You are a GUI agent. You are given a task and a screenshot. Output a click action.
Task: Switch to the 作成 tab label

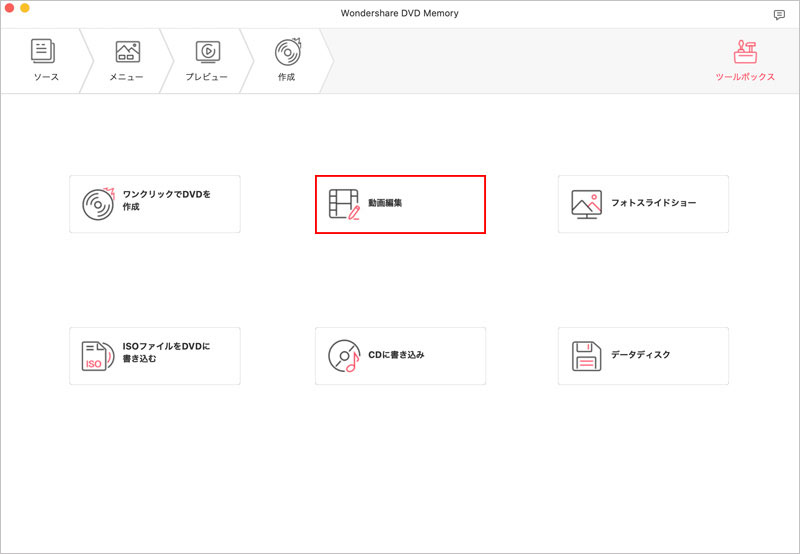tap(286, 77)
